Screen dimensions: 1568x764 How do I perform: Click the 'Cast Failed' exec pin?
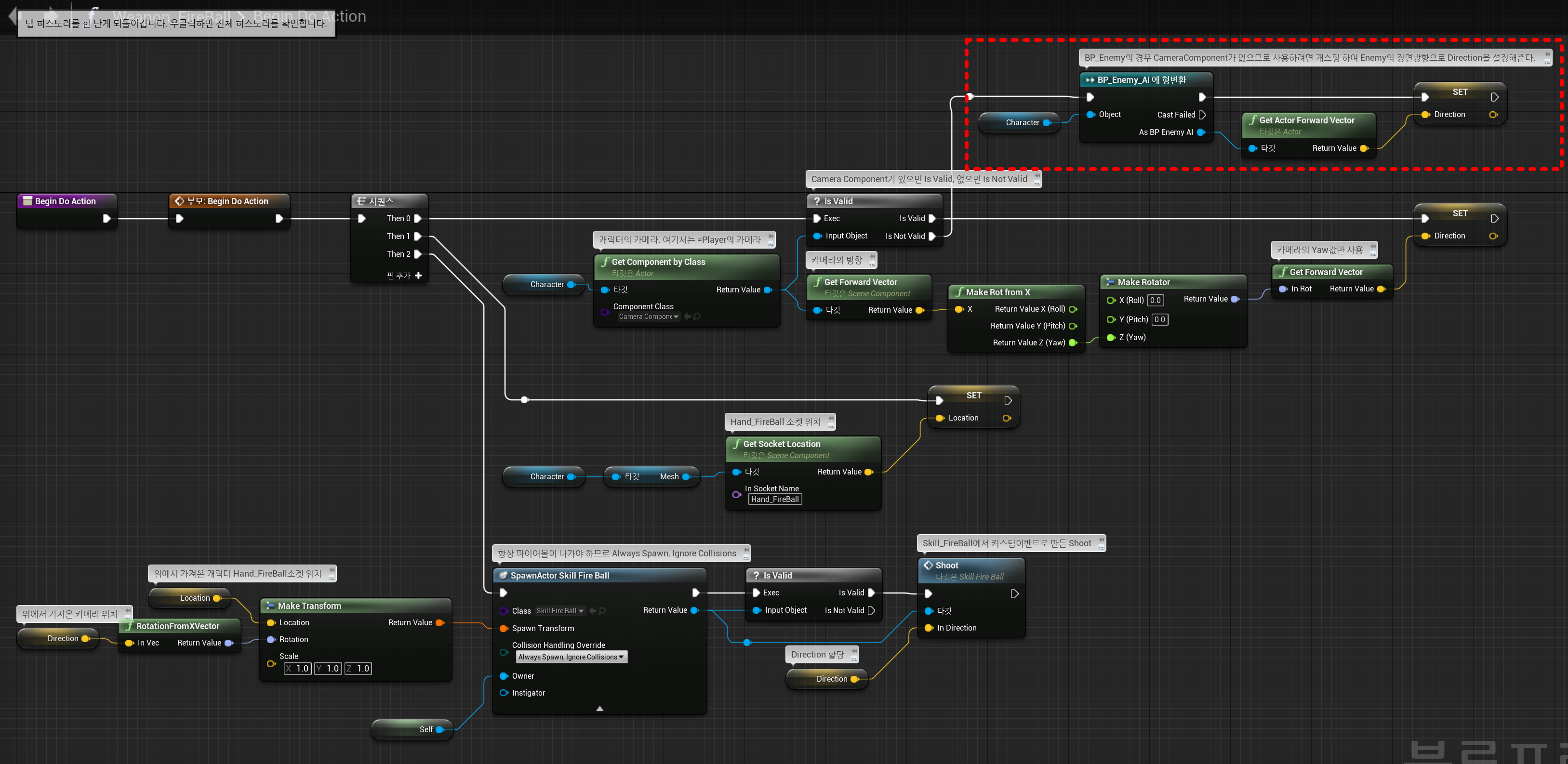[1202, 114]
